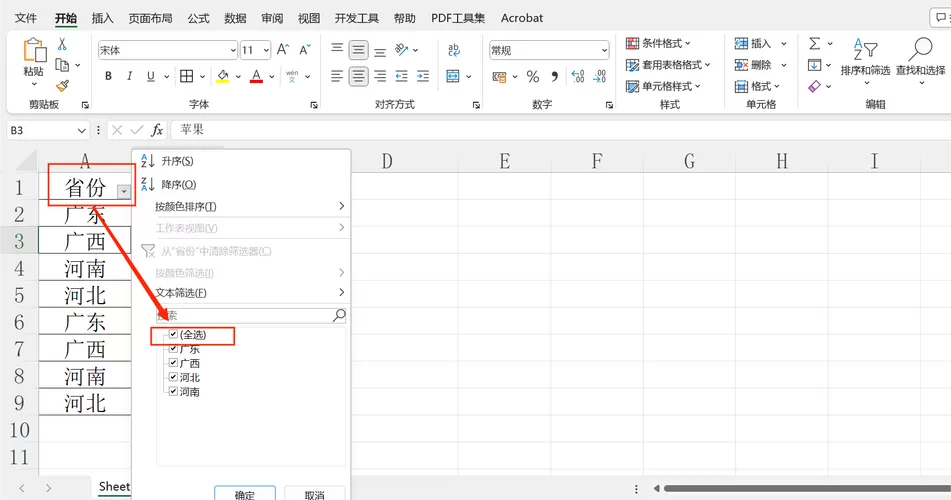Align text to vertical middle
The image size is (951, 500).
(358, 50)
